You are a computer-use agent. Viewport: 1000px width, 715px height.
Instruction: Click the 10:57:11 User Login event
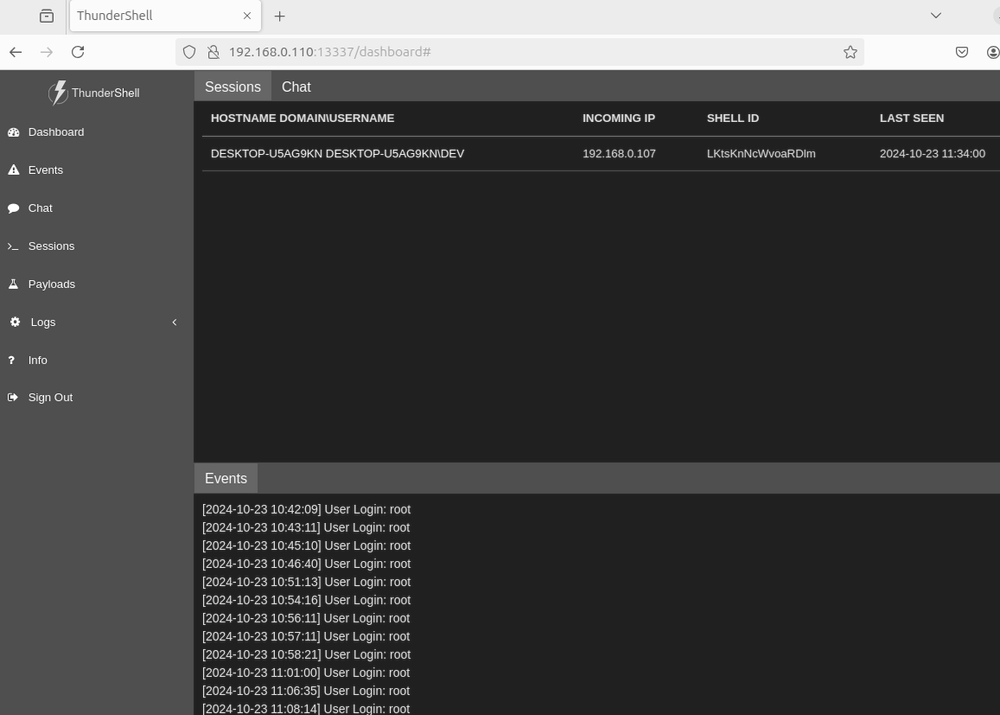point(306,637)
